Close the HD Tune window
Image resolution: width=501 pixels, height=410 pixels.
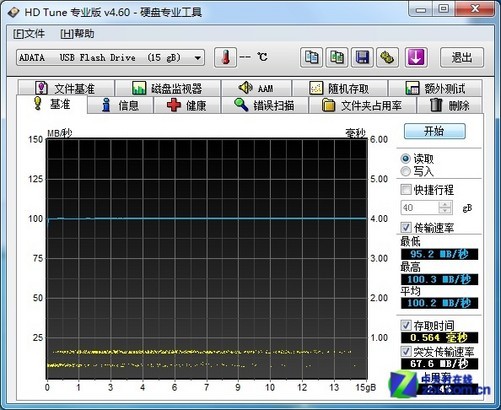pos(475,9)
